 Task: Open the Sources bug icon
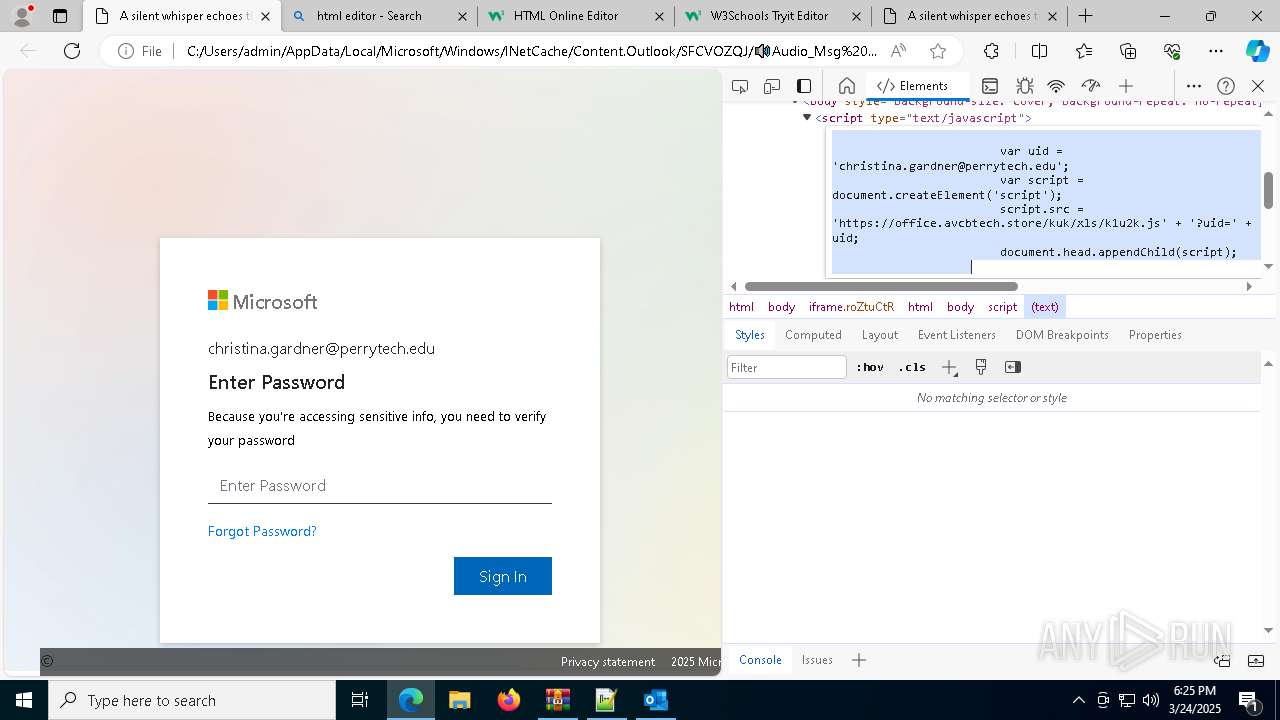point(1024,86)
